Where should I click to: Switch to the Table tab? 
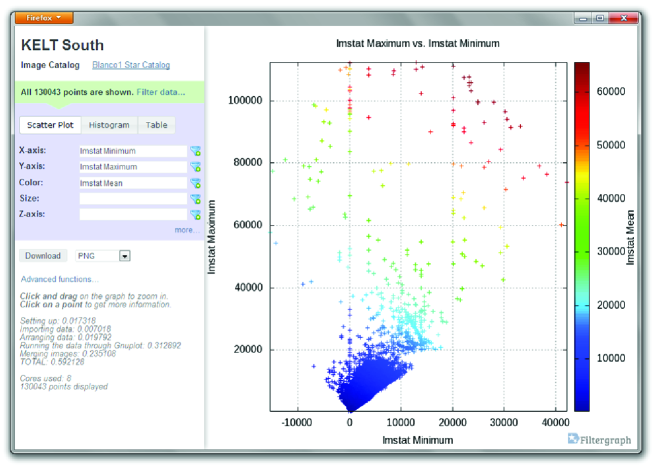coord(156,125)
